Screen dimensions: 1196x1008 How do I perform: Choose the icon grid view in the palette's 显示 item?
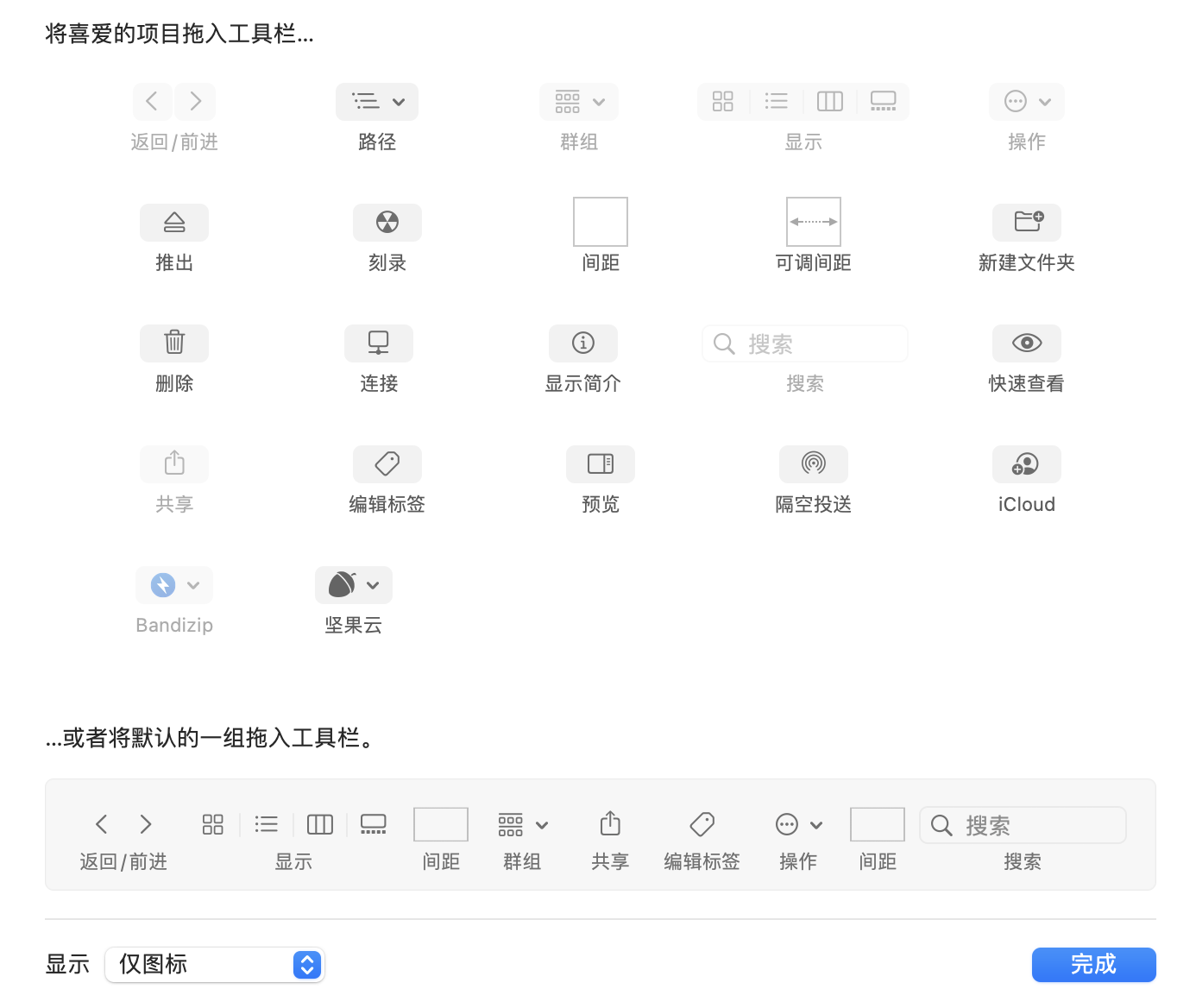pyautogui.click(x=723, y=102)
